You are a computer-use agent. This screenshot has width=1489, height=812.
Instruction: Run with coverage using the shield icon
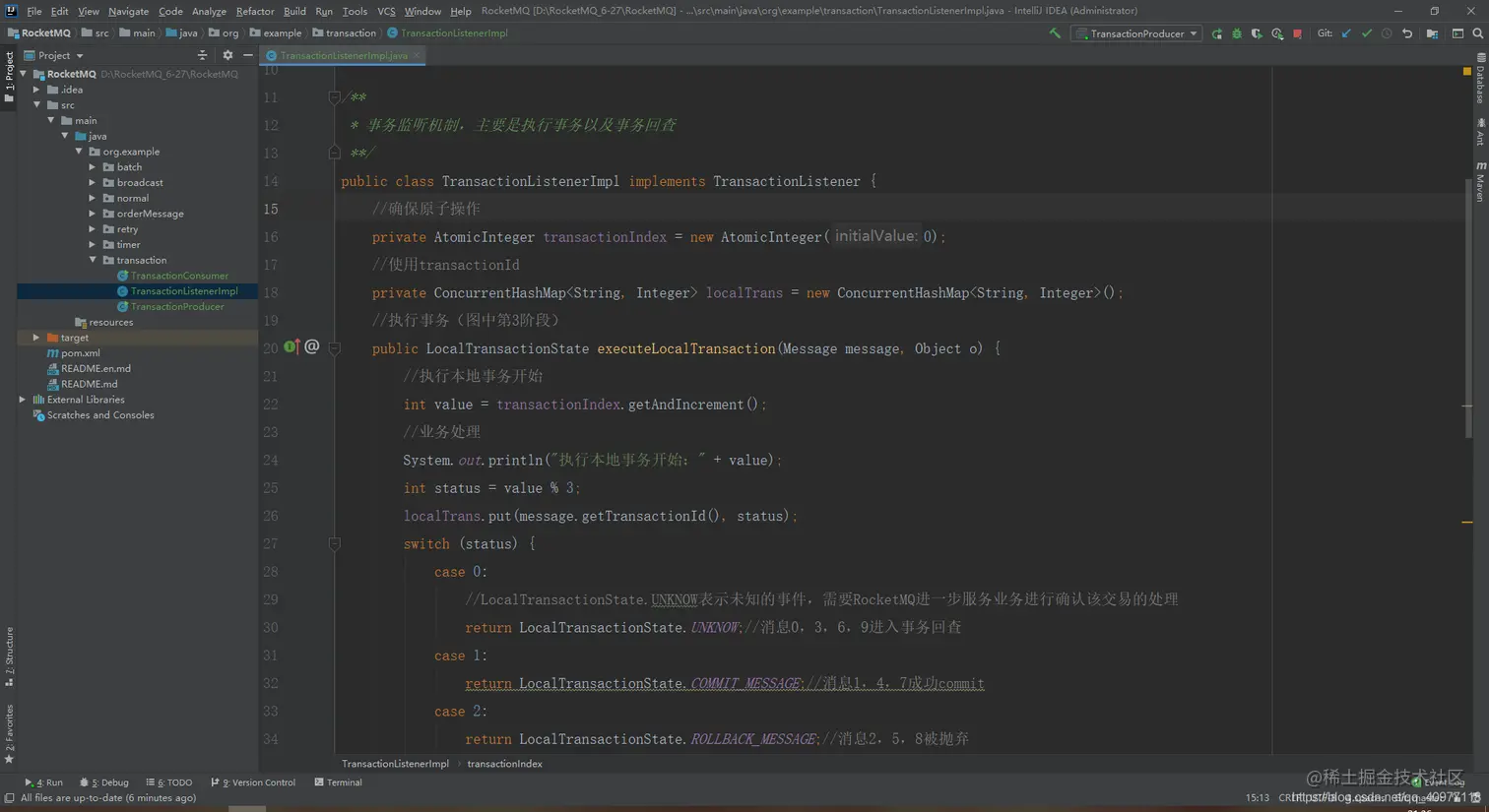[1257, 33]
